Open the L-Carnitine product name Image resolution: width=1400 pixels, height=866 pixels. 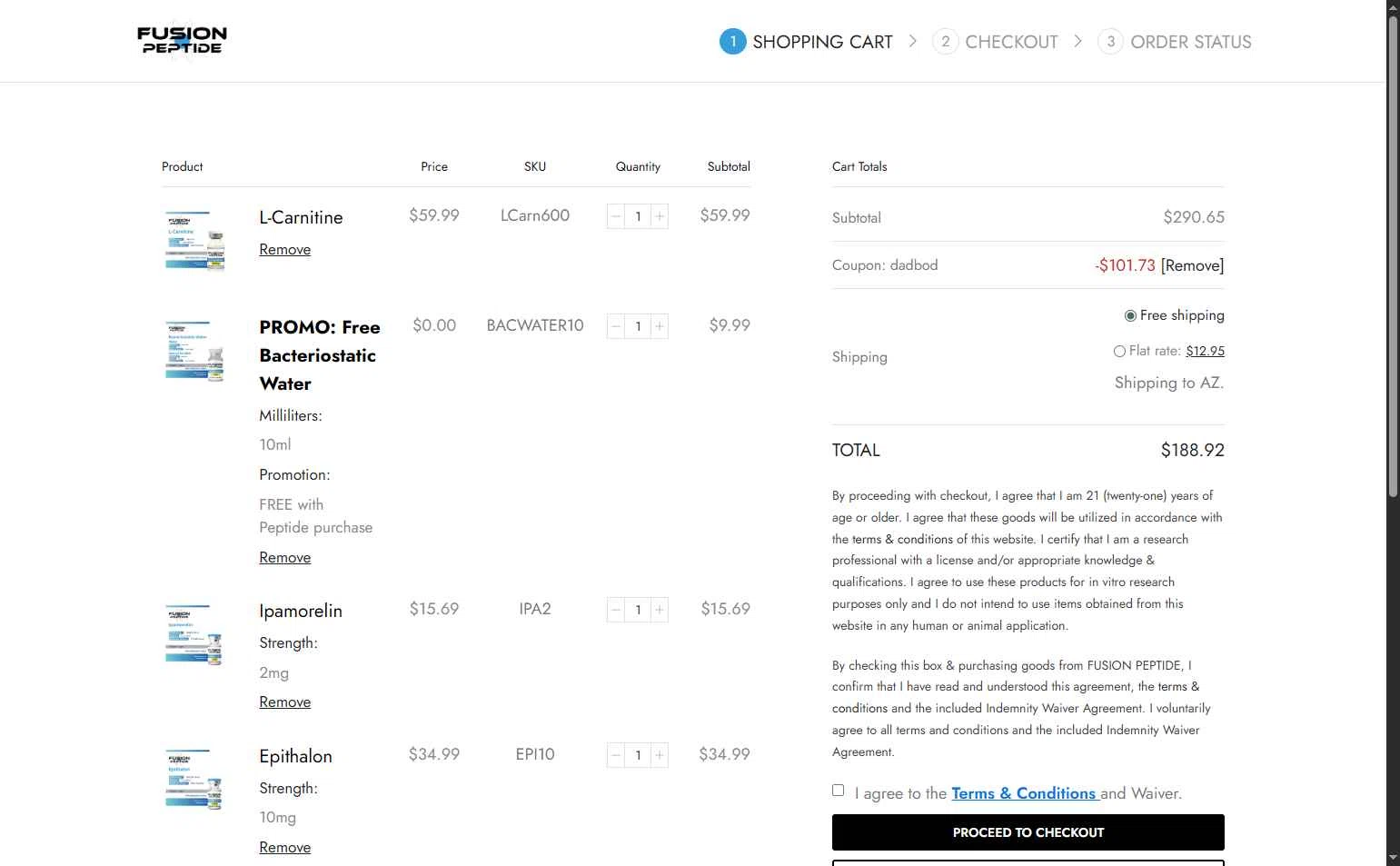tap(301, 217)
